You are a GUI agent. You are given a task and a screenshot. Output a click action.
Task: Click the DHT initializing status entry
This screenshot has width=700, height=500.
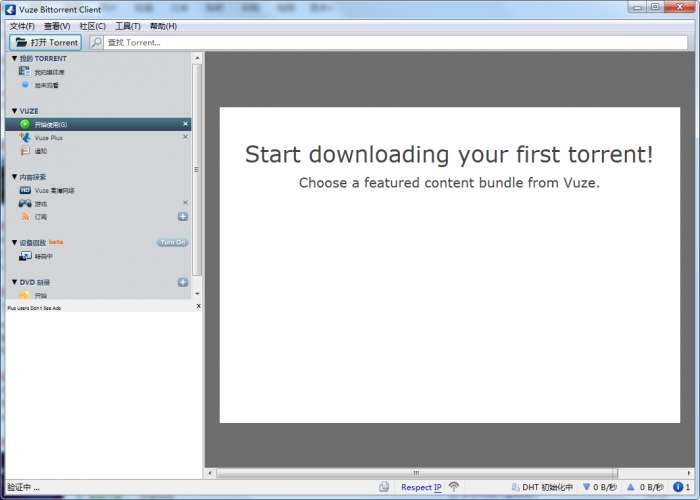pos(542,487)
